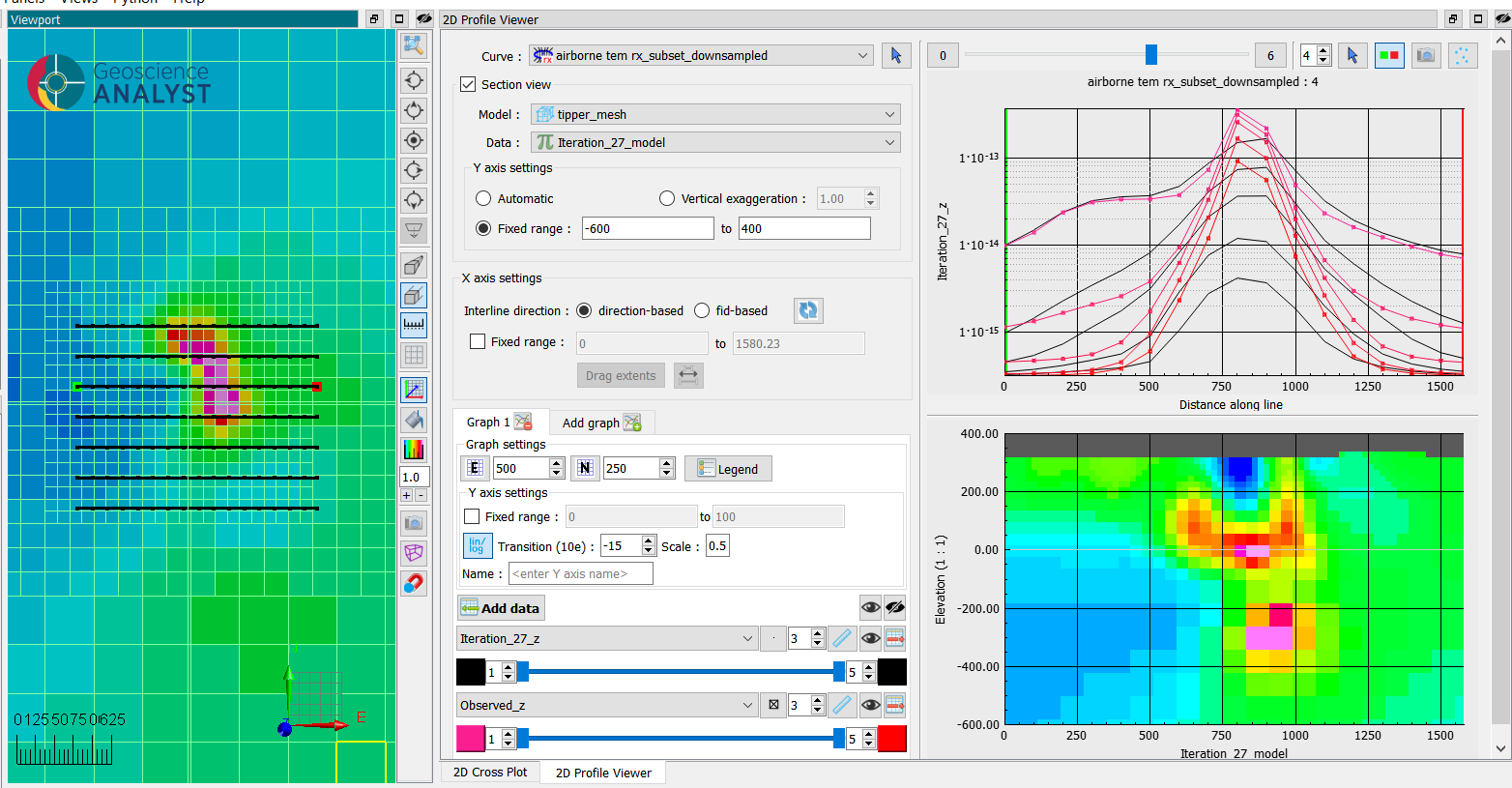Click the red magnet snapping icon
Screen dimensions: 1512x788
414,583
